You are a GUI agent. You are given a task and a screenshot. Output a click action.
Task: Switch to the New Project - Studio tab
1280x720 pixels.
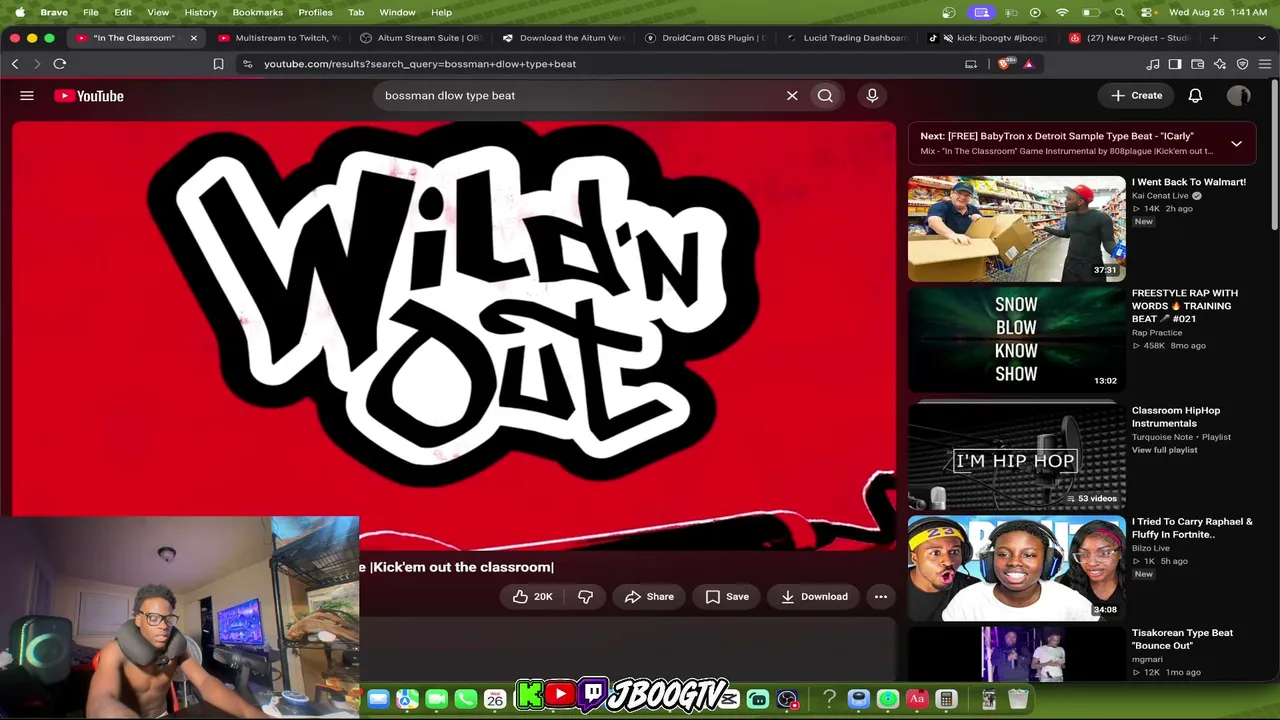1132,38
